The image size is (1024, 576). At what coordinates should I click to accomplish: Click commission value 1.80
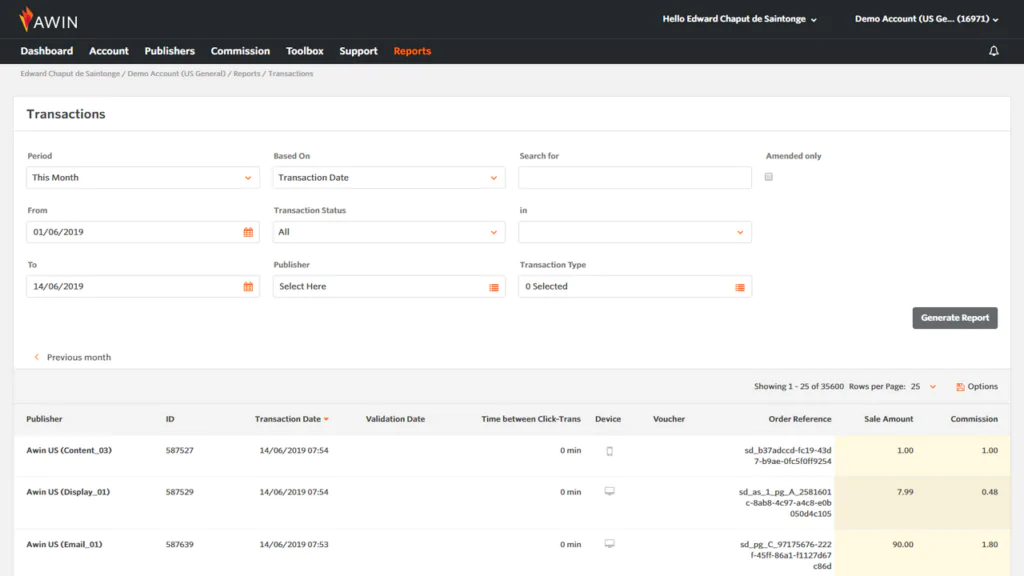click(989, 545)
